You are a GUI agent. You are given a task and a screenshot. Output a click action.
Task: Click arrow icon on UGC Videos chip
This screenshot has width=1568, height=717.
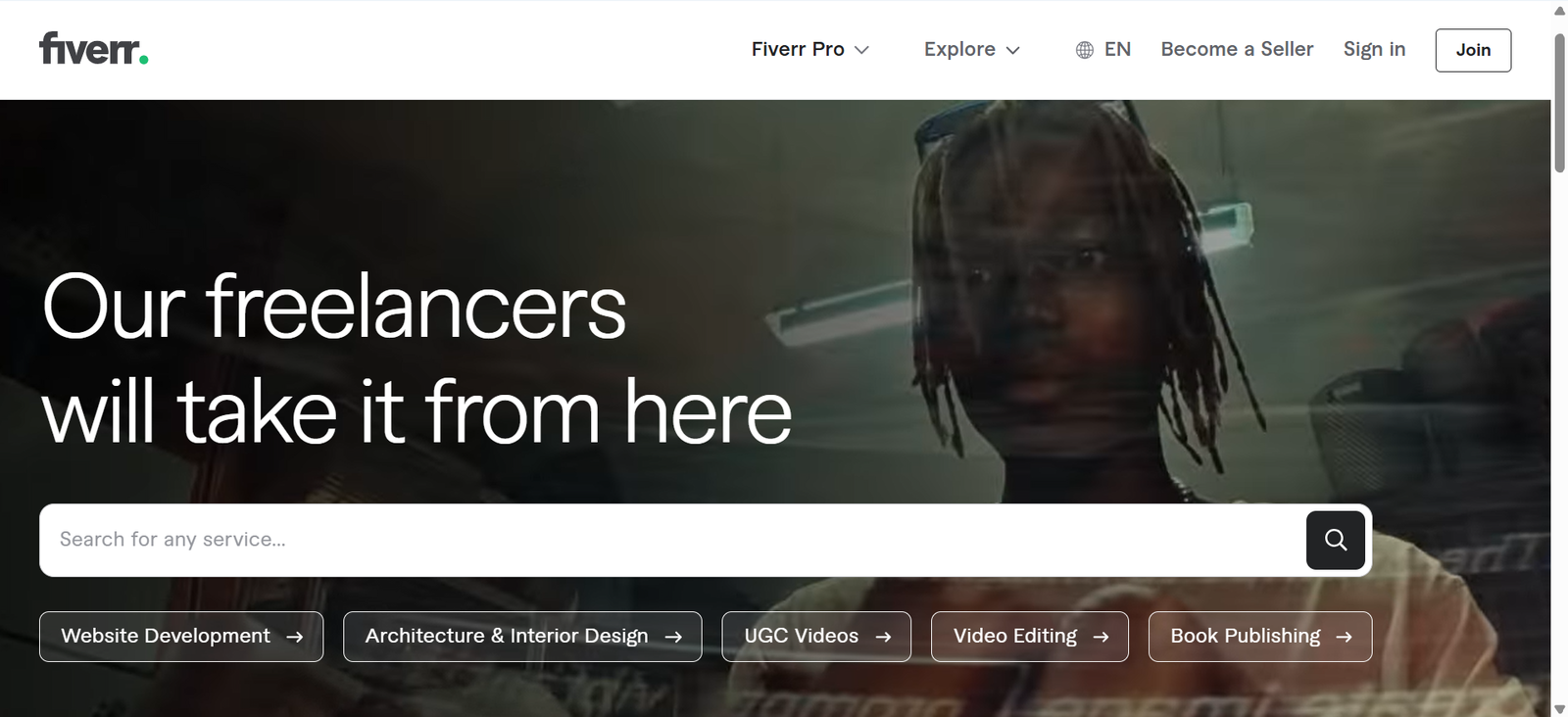click(x=883, y=637)
